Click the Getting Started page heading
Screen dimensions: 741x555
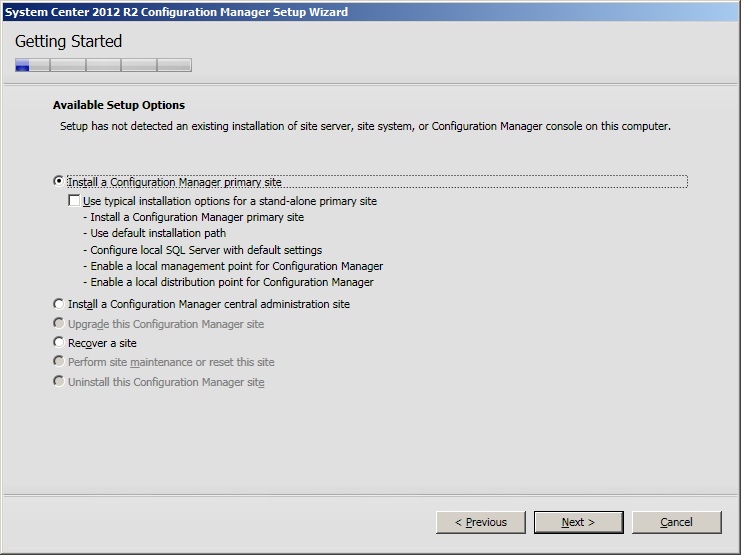point(68,42)
